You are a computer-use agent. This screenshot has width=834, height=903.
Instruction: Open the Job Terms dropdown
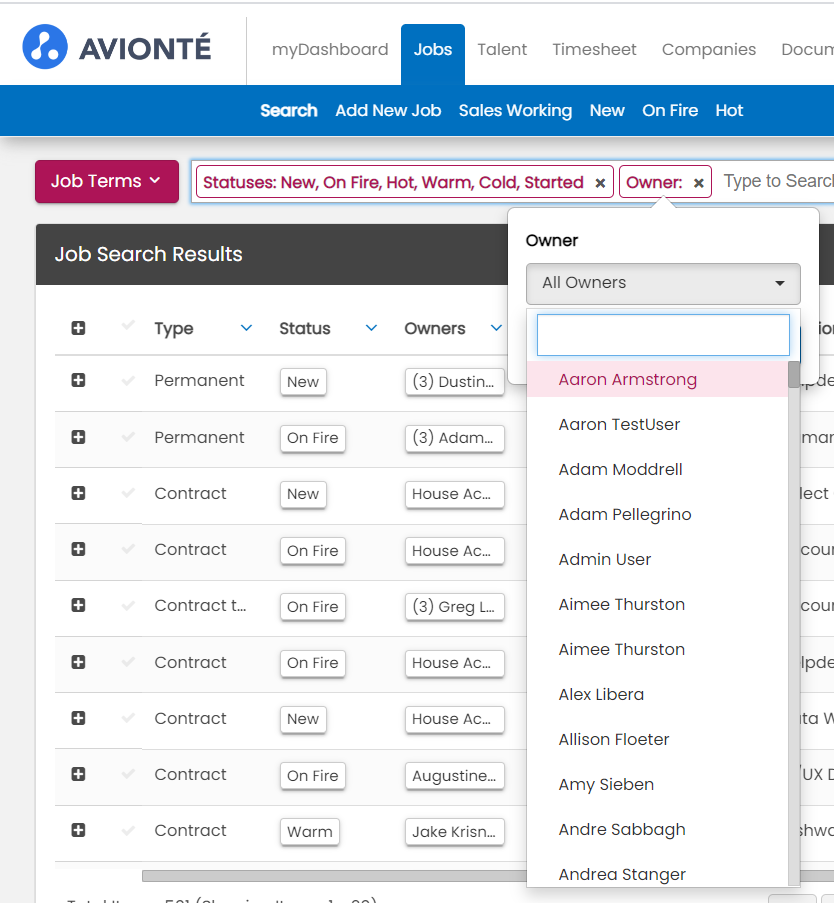pos(106,181)
